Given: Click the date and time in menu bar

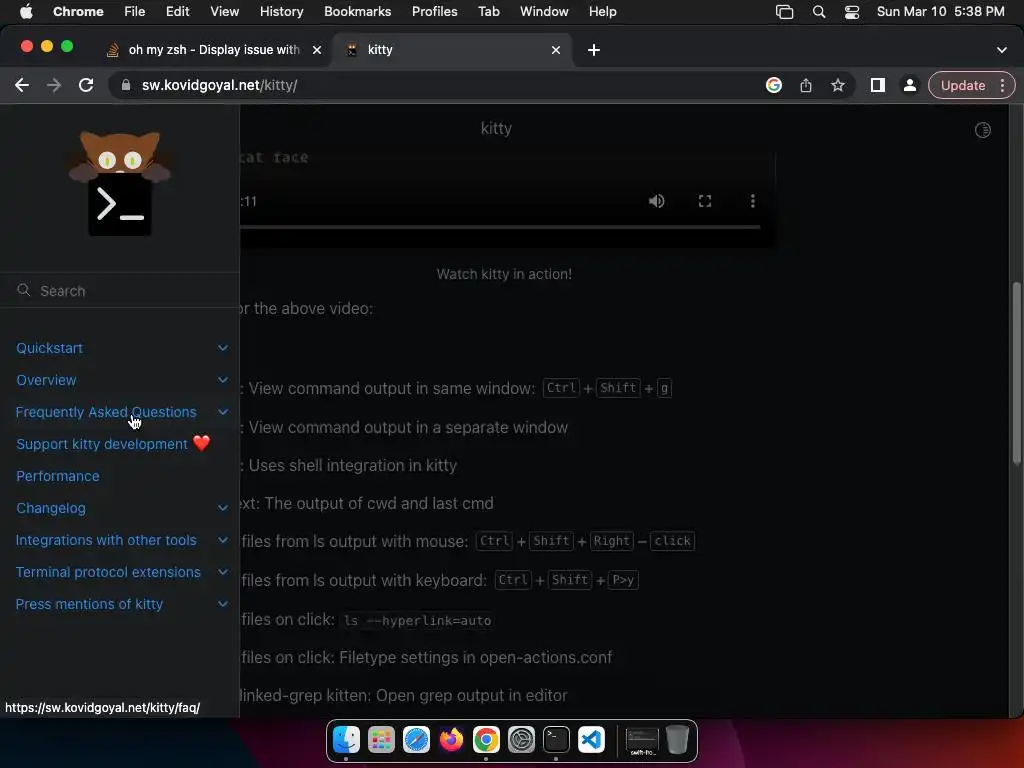Looking at the screenshot, I should [x=940, y=11].
